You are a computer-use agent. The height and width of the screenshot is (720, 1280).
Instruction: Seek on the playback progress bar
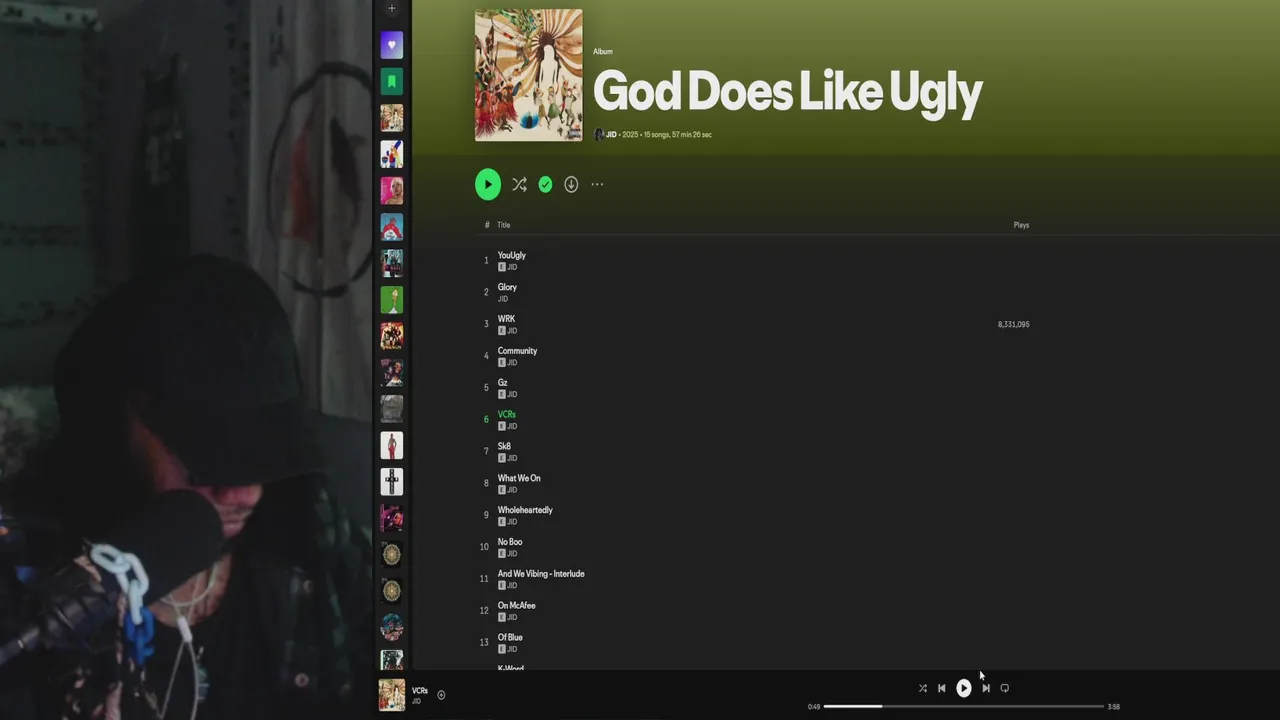[964, 706]
